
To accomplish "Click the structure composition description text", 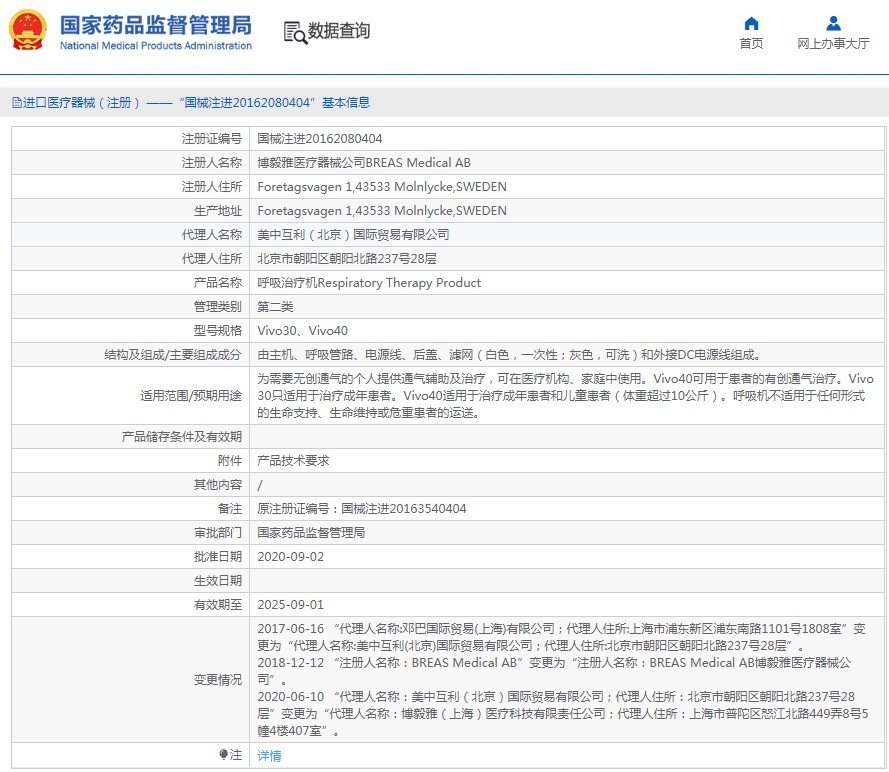I will (x=509, y=355).
